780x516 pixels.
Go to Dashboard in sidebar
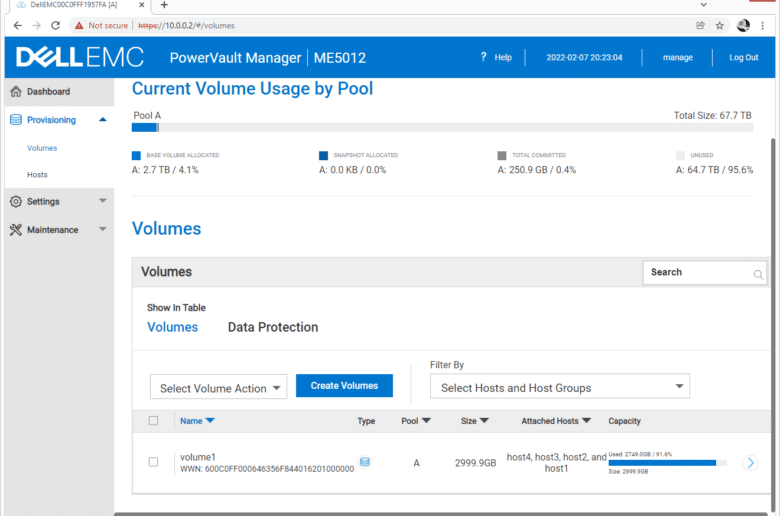point(48,92)
